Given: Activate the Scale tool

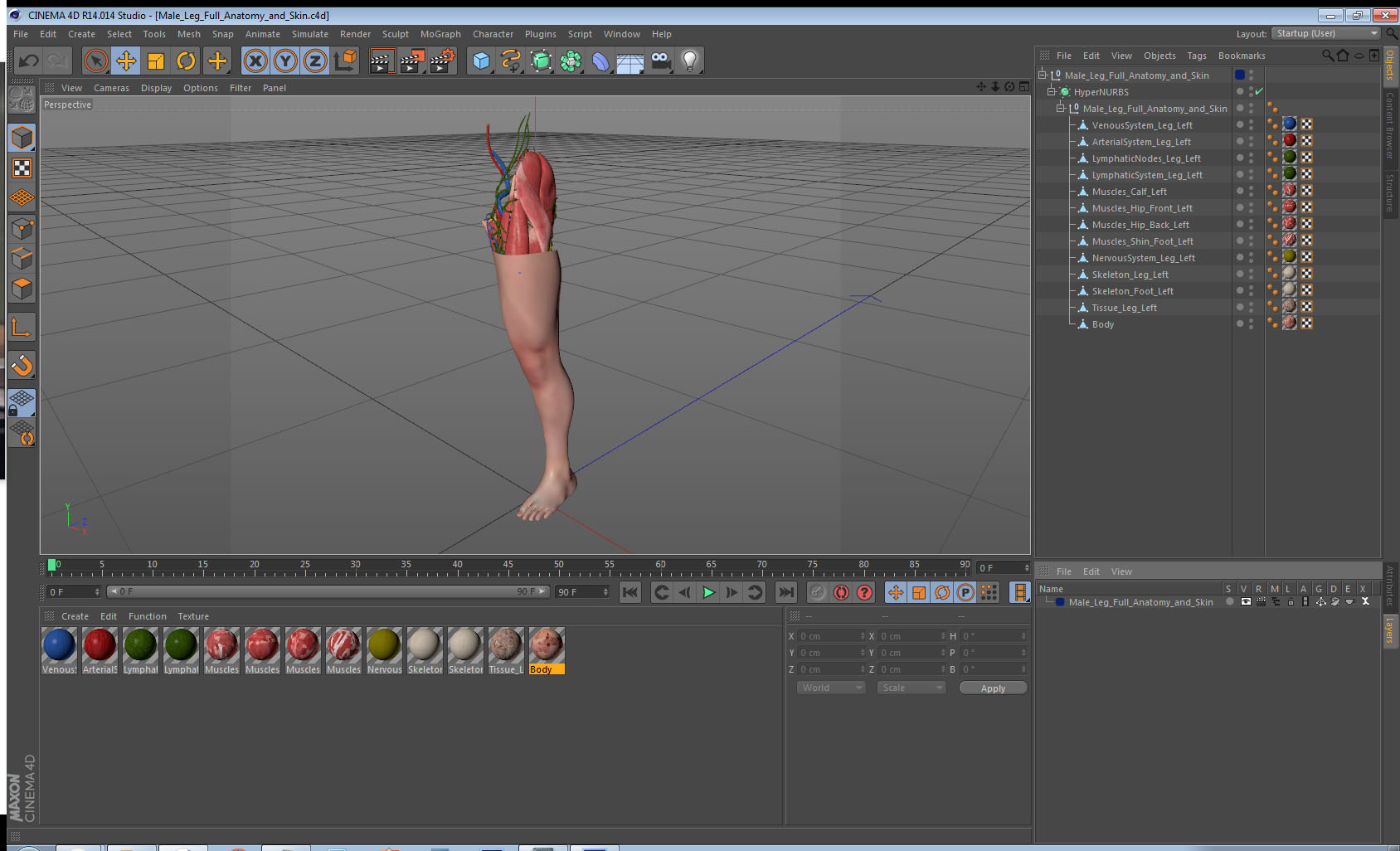Looking at the screenshot, I should pos(156,61).
